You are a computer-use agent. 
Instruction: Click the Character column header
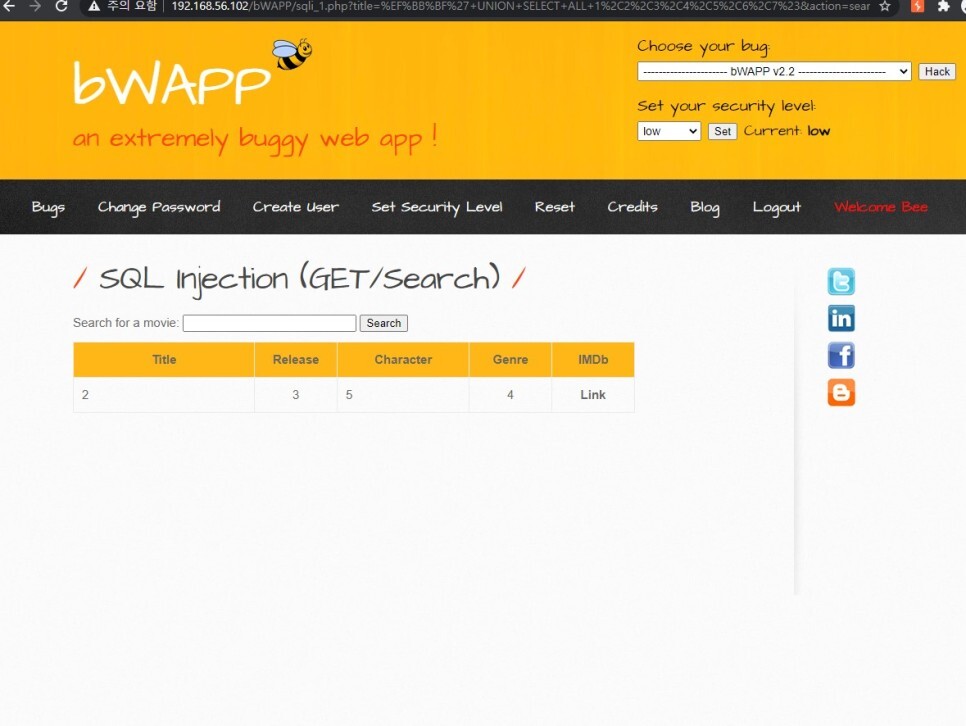click(x=403, y=359)
